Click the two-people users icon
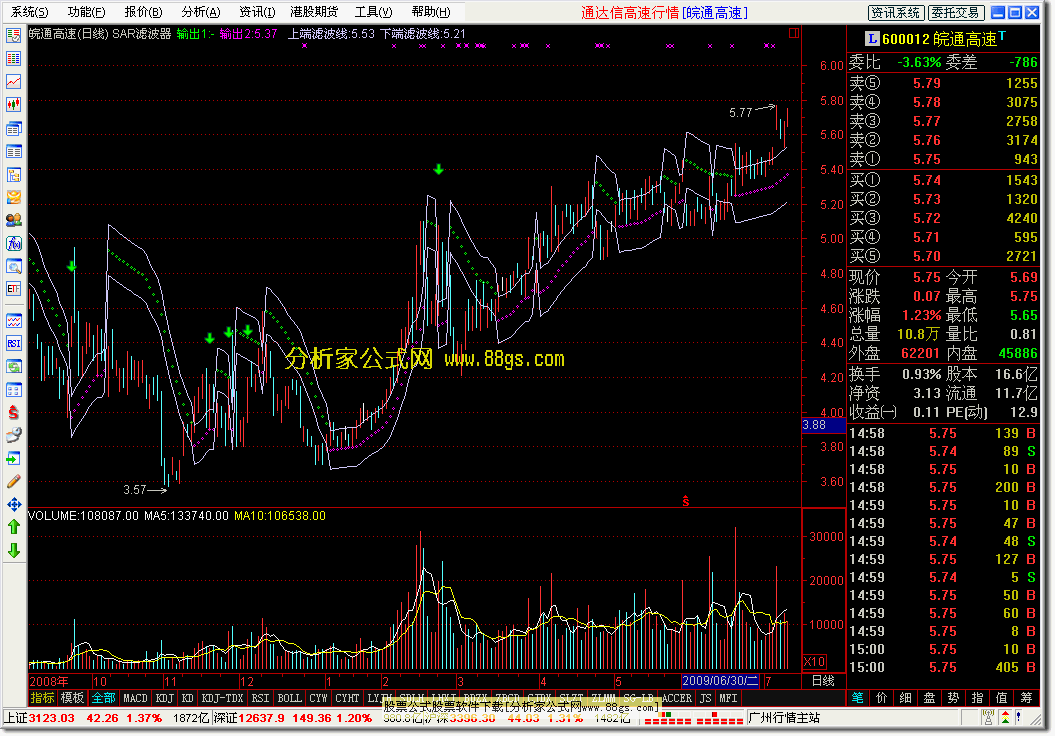The width and height of the screenshot is (1055, 736). [x=13, y=220]
